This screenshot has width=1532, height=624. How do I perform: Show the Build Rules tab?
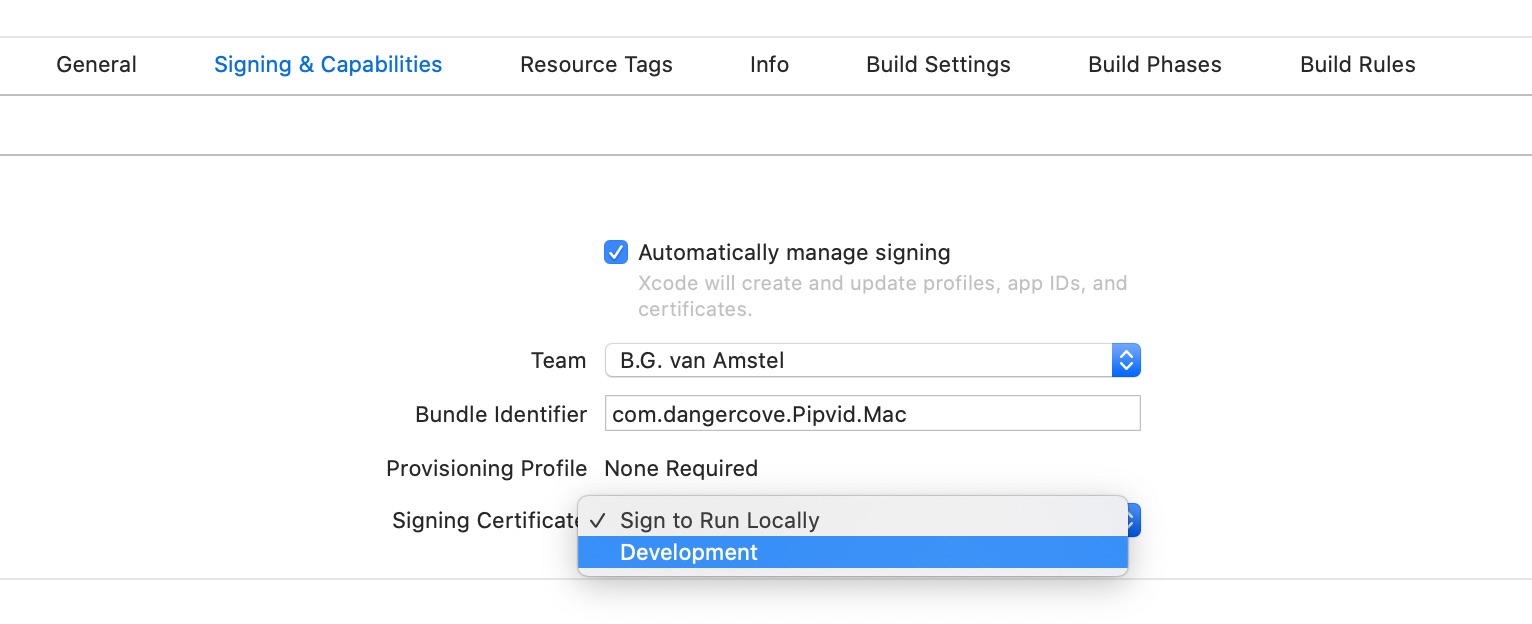click(x=1357, y=65)
